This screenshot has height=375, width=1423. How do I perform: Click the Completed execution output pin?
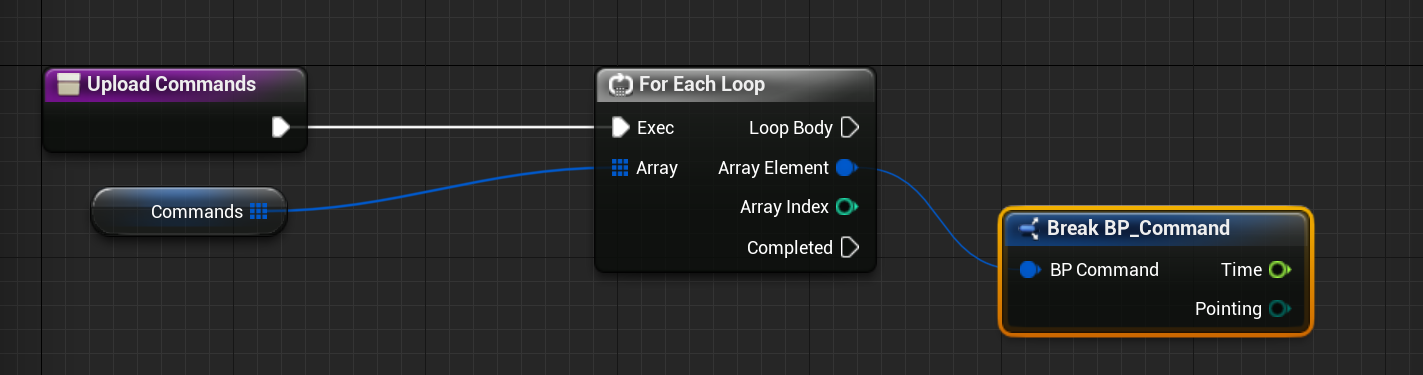(x=850, y=247)
